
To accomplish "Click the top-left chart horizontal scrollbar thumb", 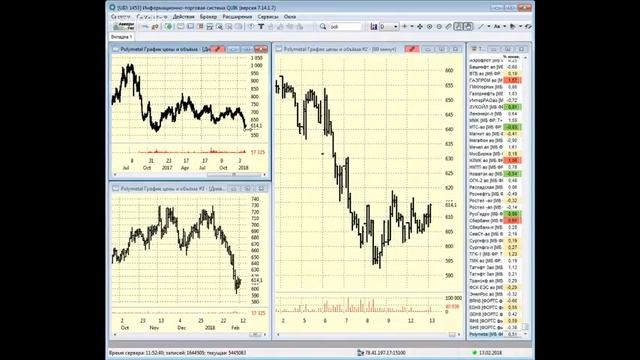I will click(x=233, y=175).
